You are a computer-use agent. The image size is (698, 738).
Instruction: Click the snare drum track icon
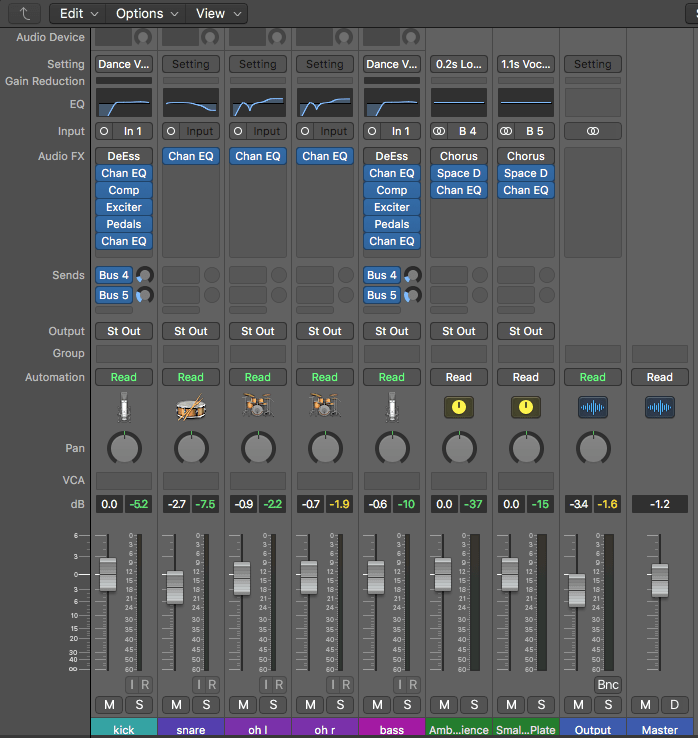(191, 406)
